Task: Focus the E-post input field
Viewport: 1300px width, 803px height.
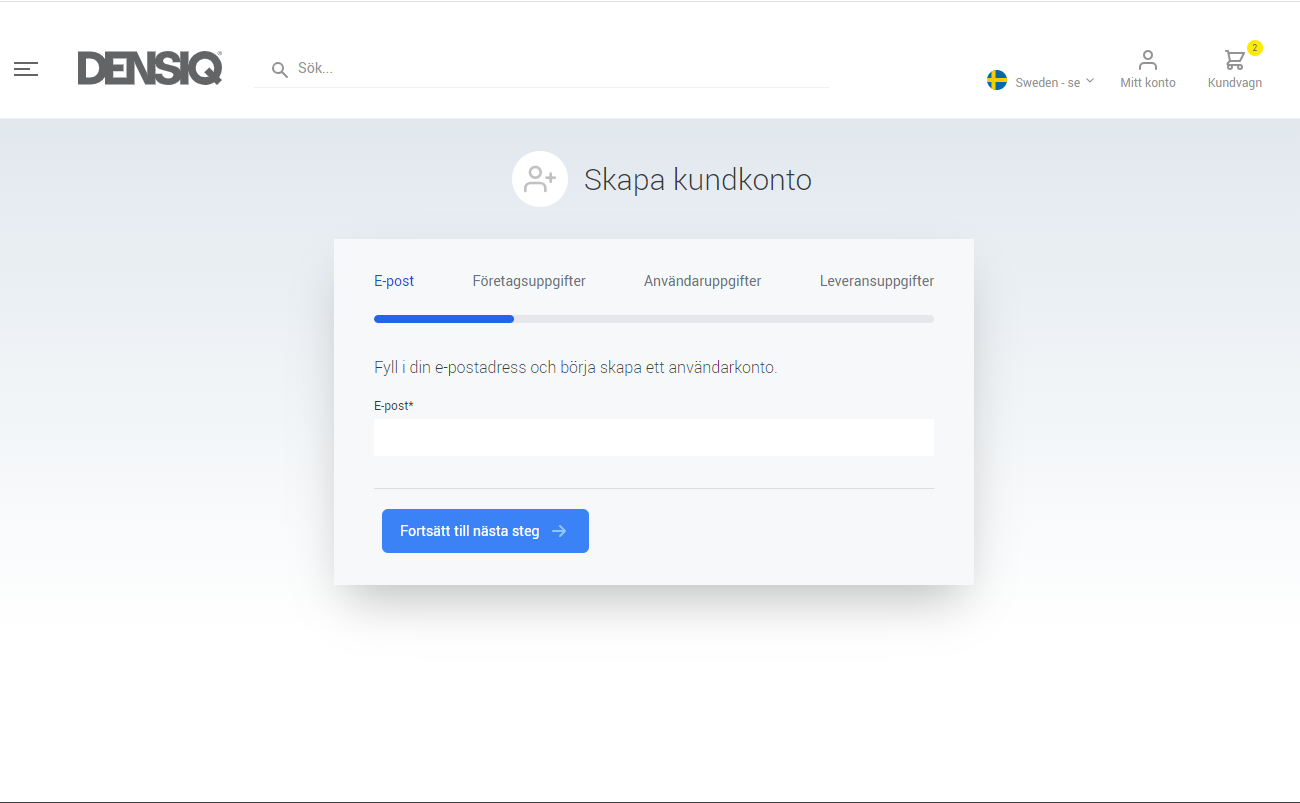Action: click(653, 438)
